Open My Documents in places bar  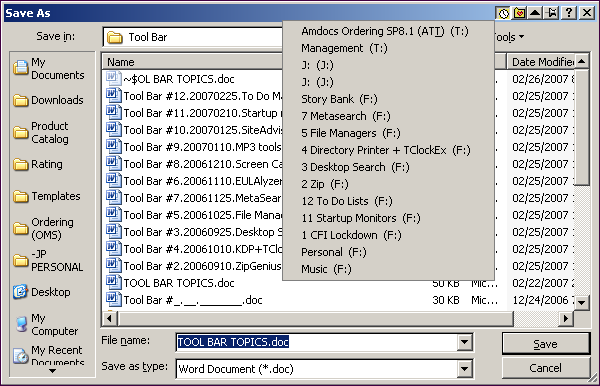click(49, 68)
